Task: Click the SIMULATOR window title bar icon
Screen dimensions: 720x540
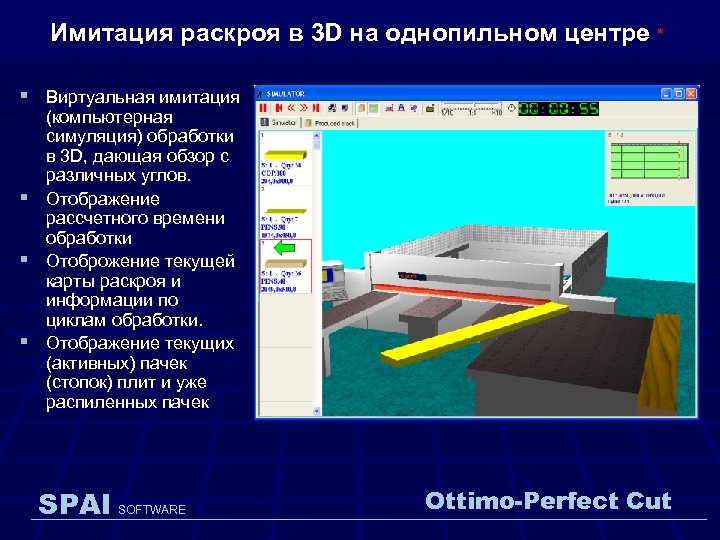Action: [x=260, y=94]
